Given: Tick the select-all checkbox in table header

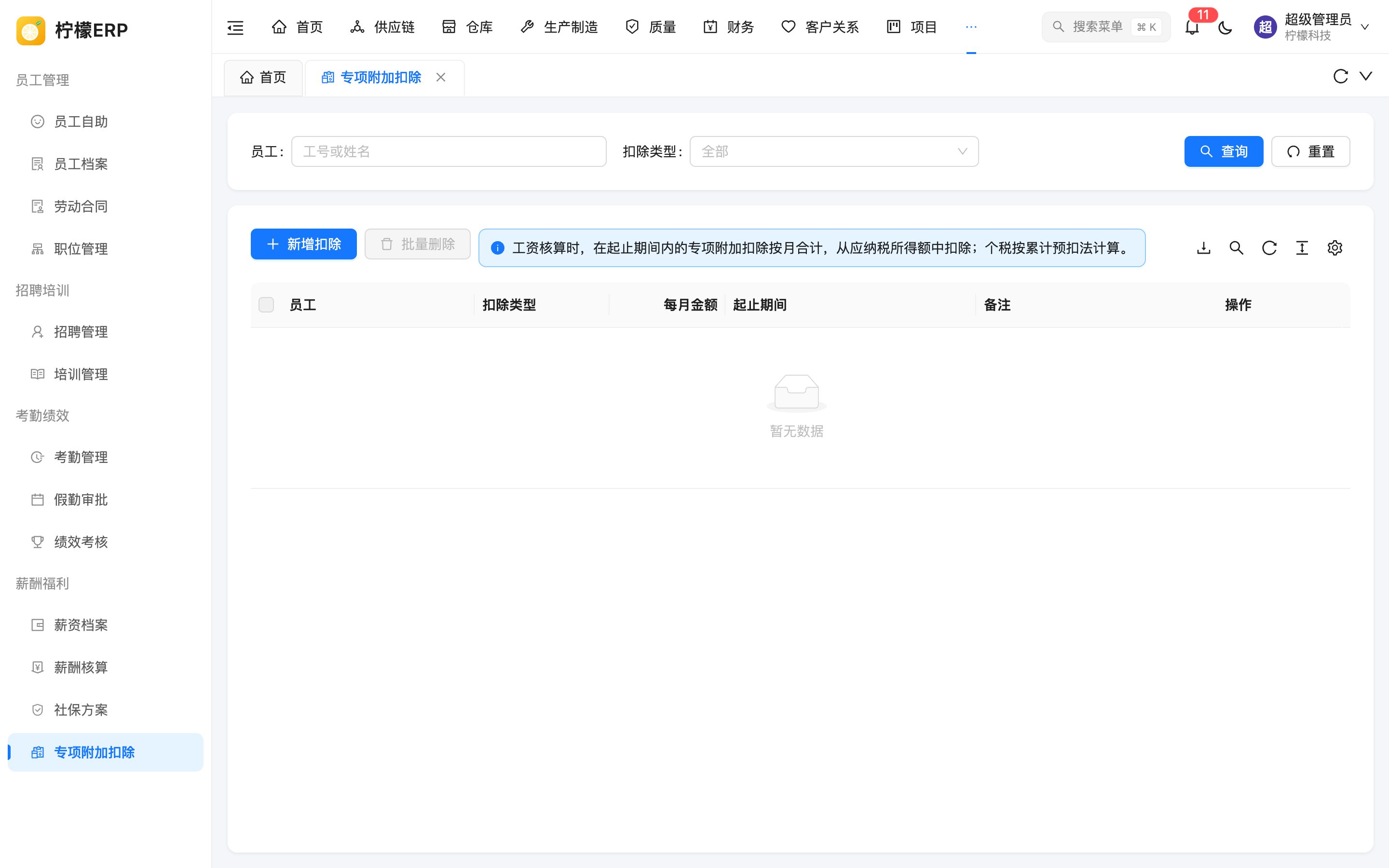Looking at the screenshot, I should click(266, 305).
